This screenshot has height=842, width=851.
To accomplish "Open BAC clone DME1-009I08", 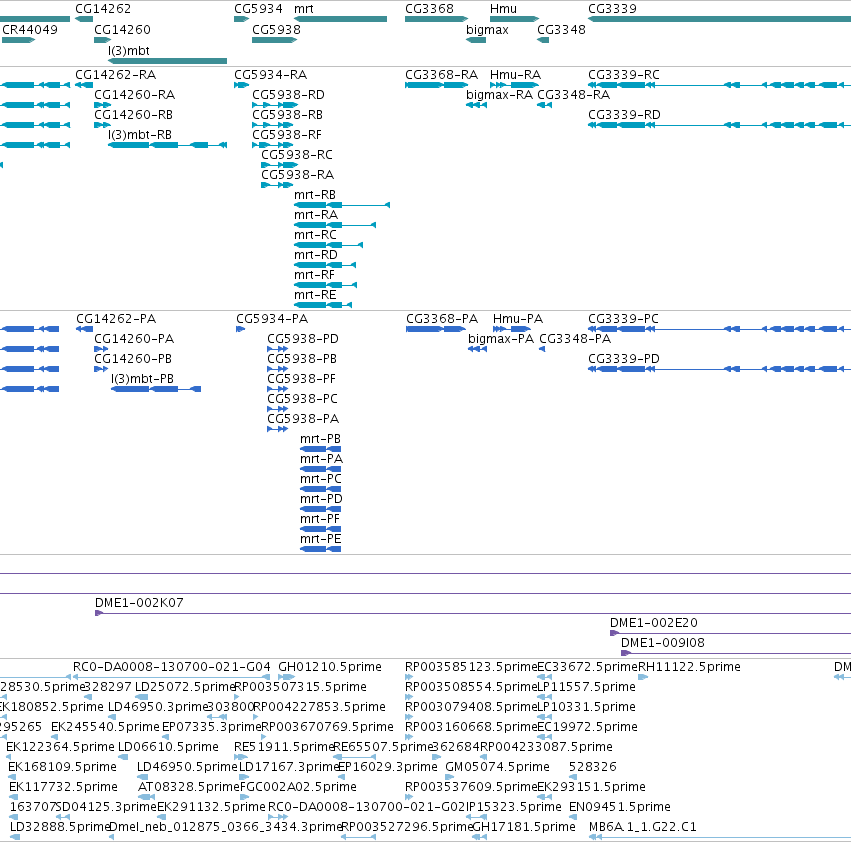I will coord(736,654).
